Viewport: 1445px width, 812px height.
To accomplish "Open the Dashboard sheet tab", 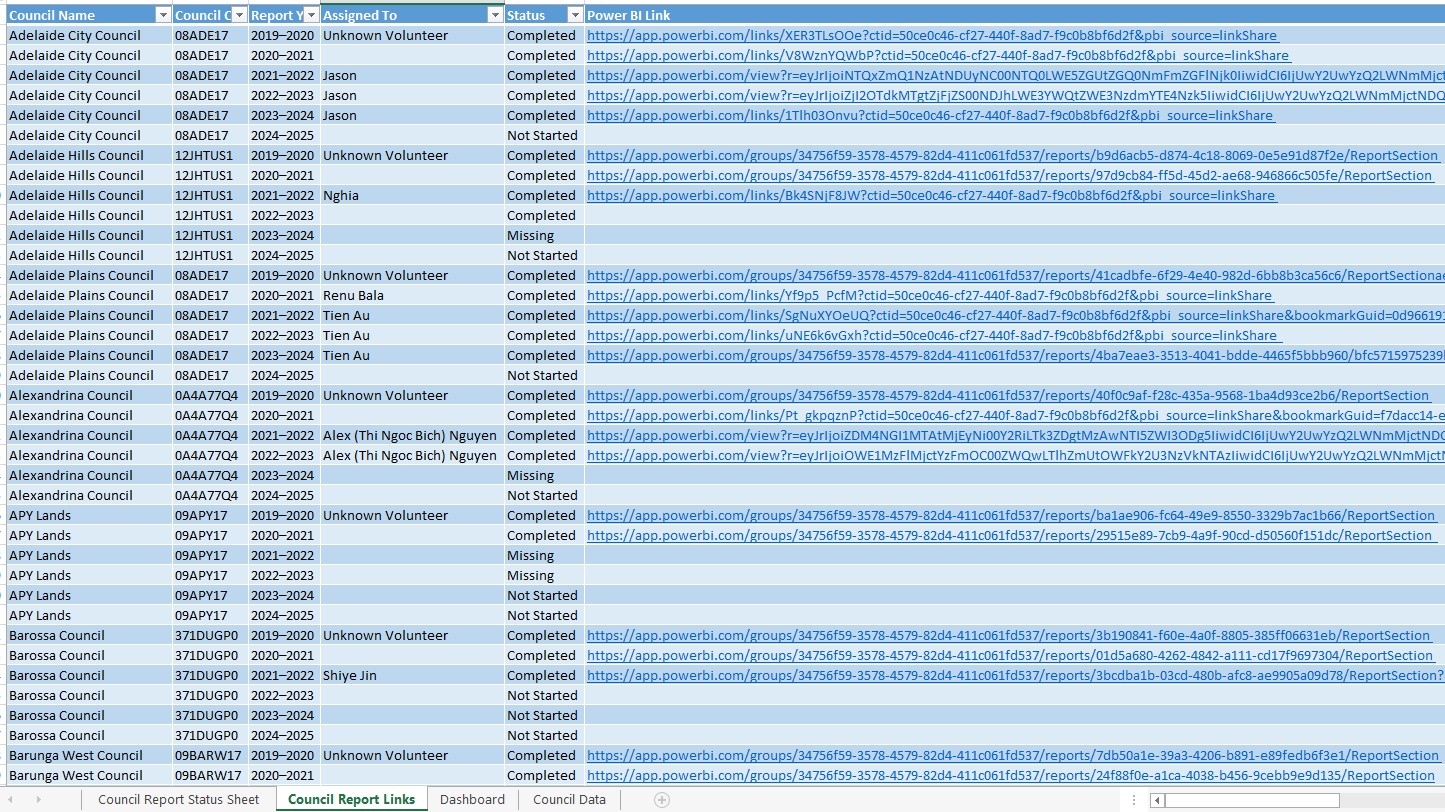I will coord(472,800).
